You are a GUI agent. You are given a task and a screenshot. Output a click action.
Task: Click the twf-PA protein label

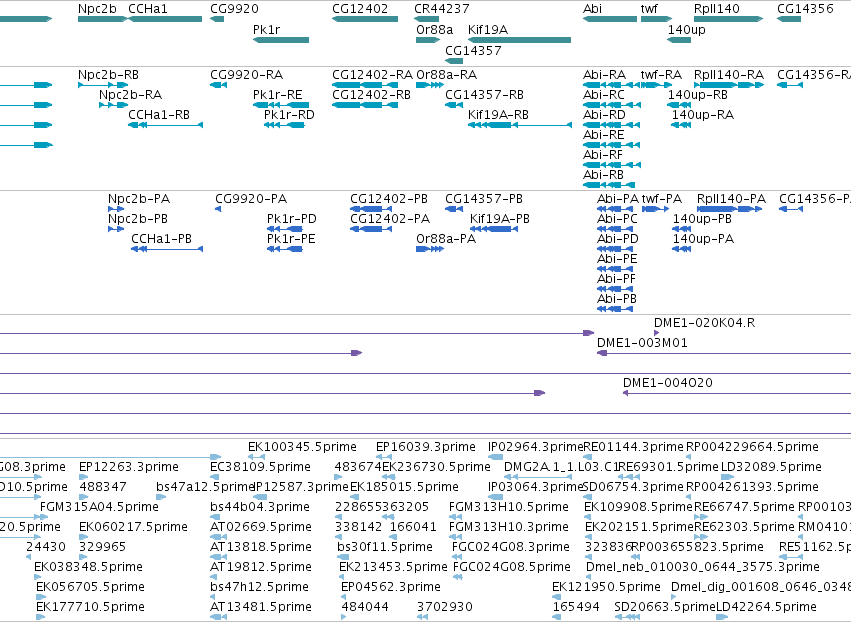click(x=662, y=199)
